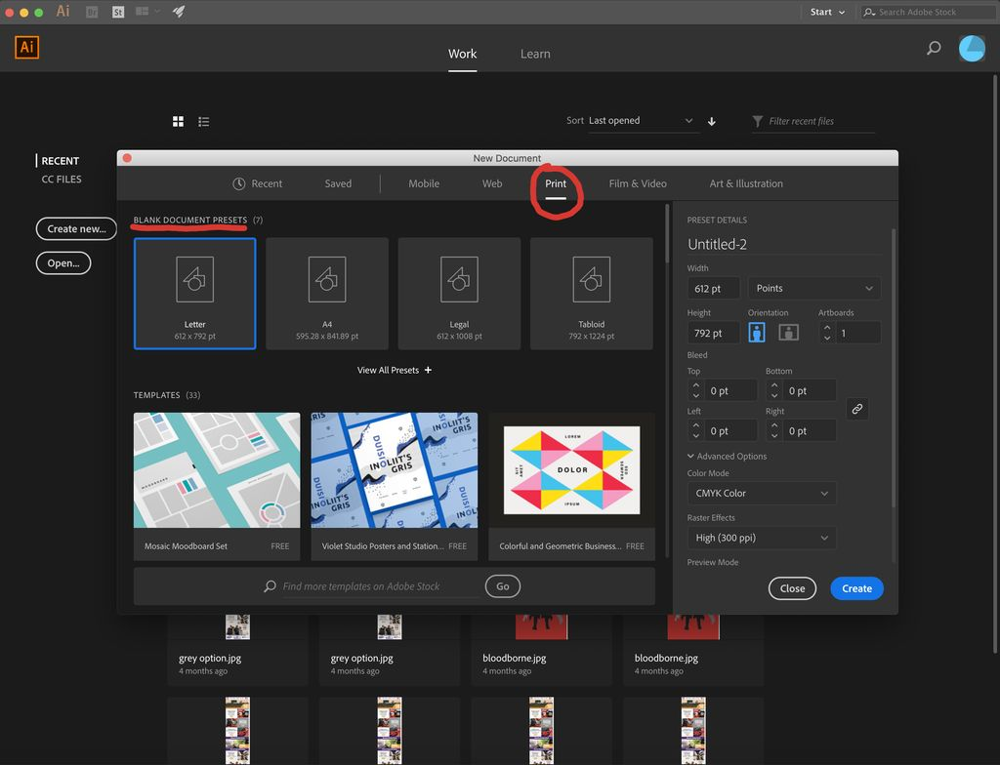The width and height of the screenshot is (1000, 765).
Task: Switch to grid view of recent files
Action: [x=178, y=121]
